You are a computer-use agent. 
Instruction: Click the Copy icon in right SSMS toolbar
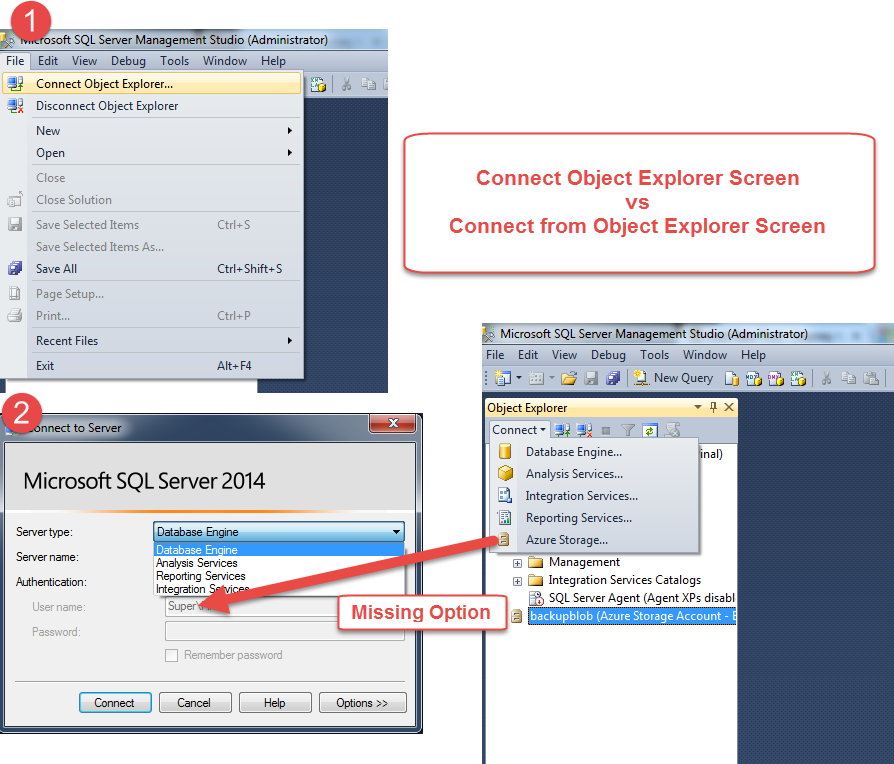click(x=848, y=378)
